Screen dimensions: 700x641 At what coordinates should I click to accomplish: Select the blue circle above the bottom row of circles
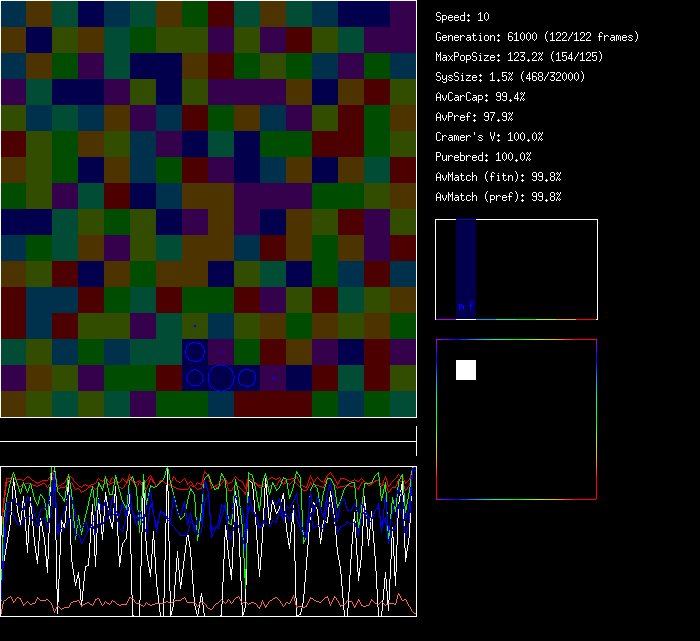(x=195, y=352)
